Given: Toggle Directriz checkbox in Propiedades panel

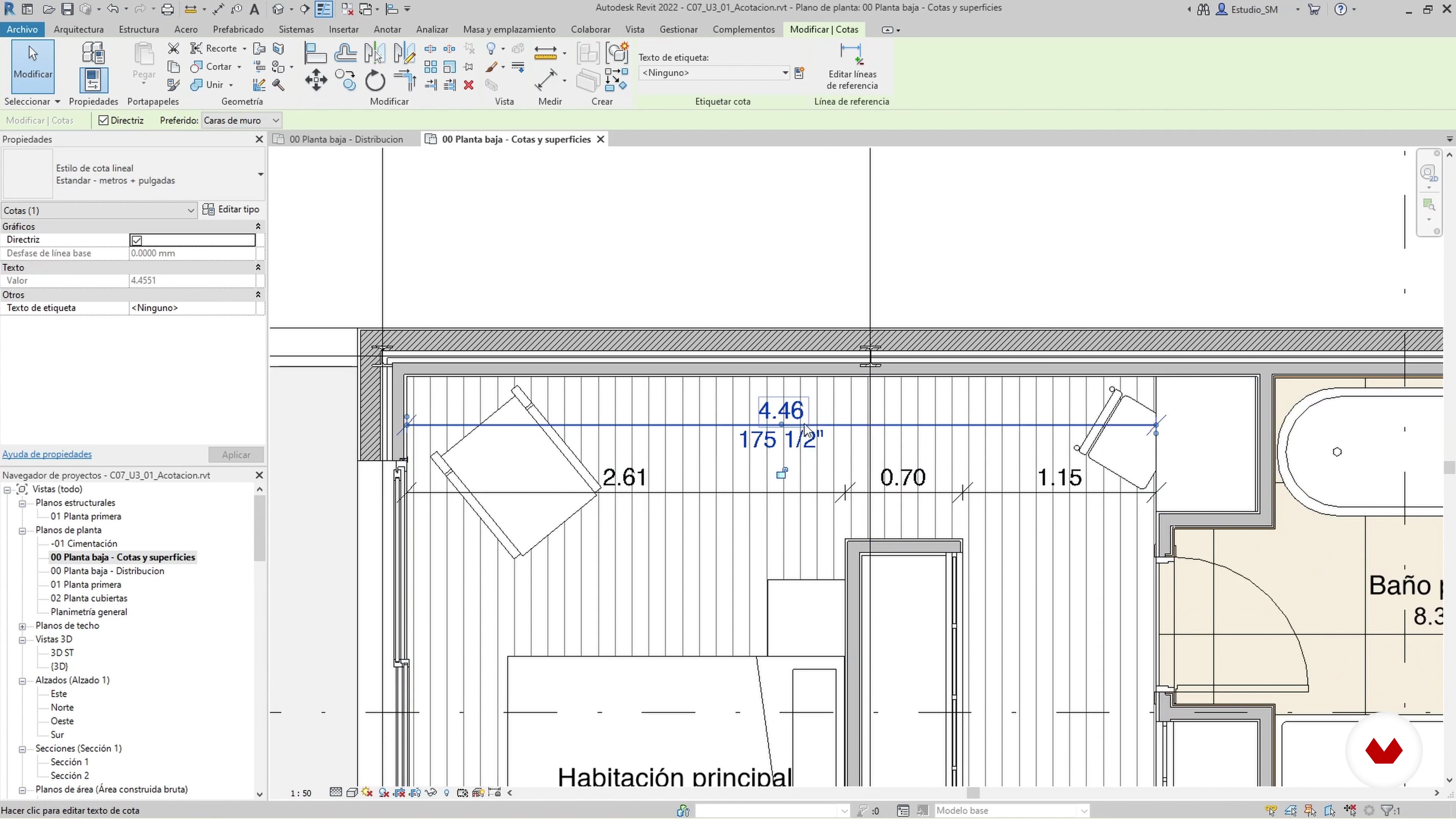Looking at the screenshot, I should (x=137, y=240).
